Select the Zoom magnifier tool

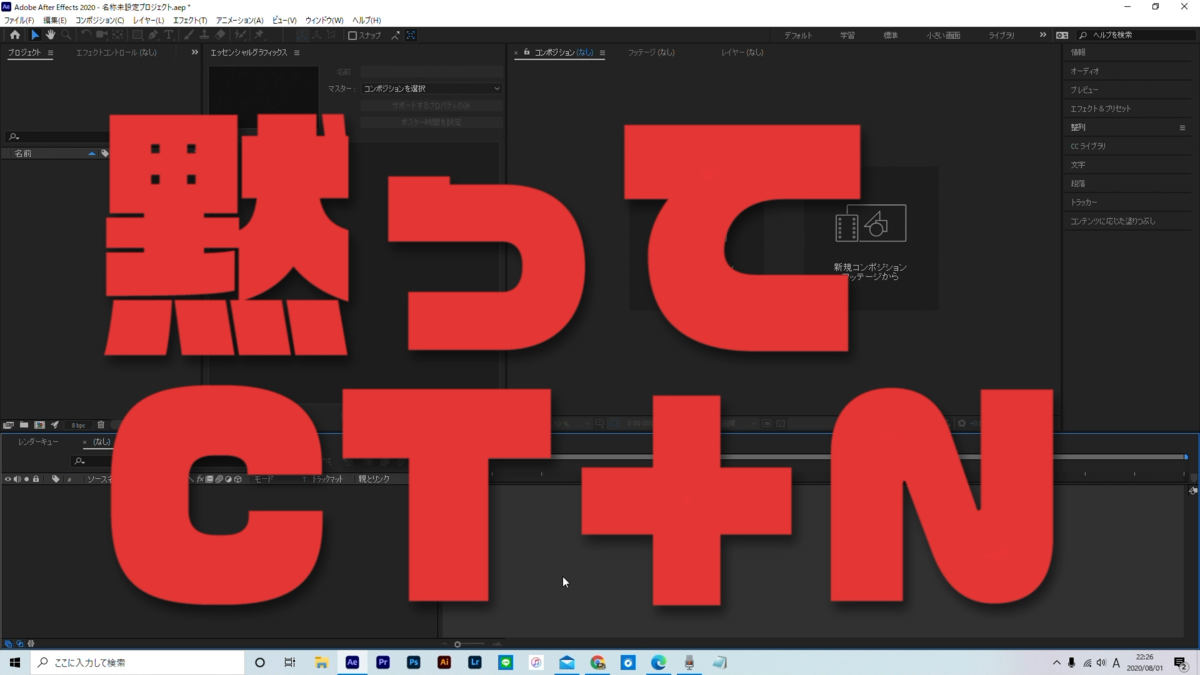click(x=66, y=35)
